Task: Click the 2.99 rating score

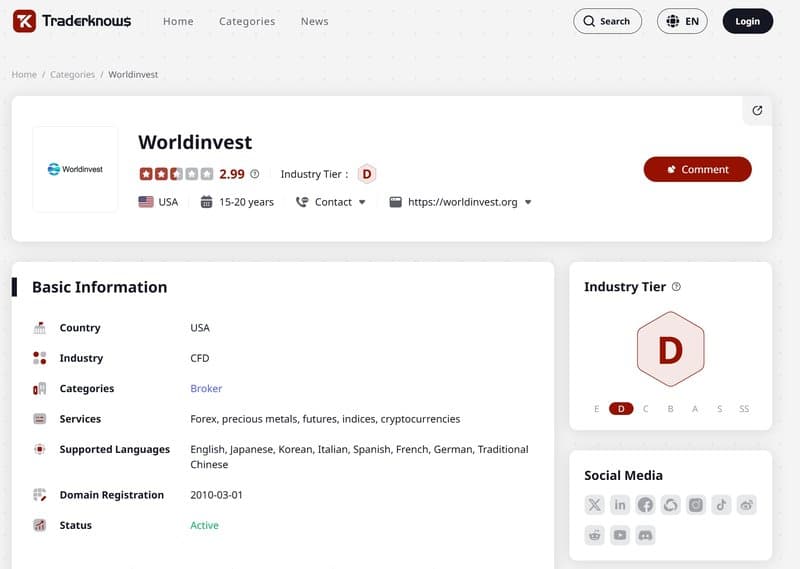Action: click(x=232, y=174)
